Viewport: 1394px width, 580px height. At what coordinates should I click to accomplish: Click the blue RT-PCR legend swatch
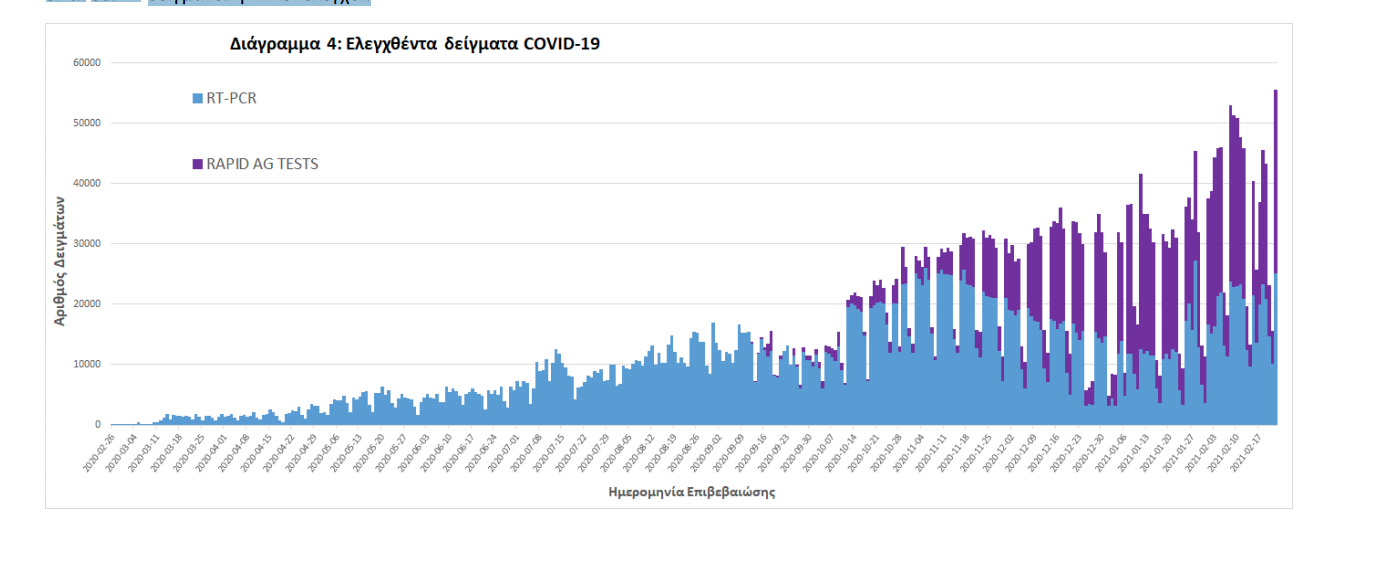click(198, 99)
